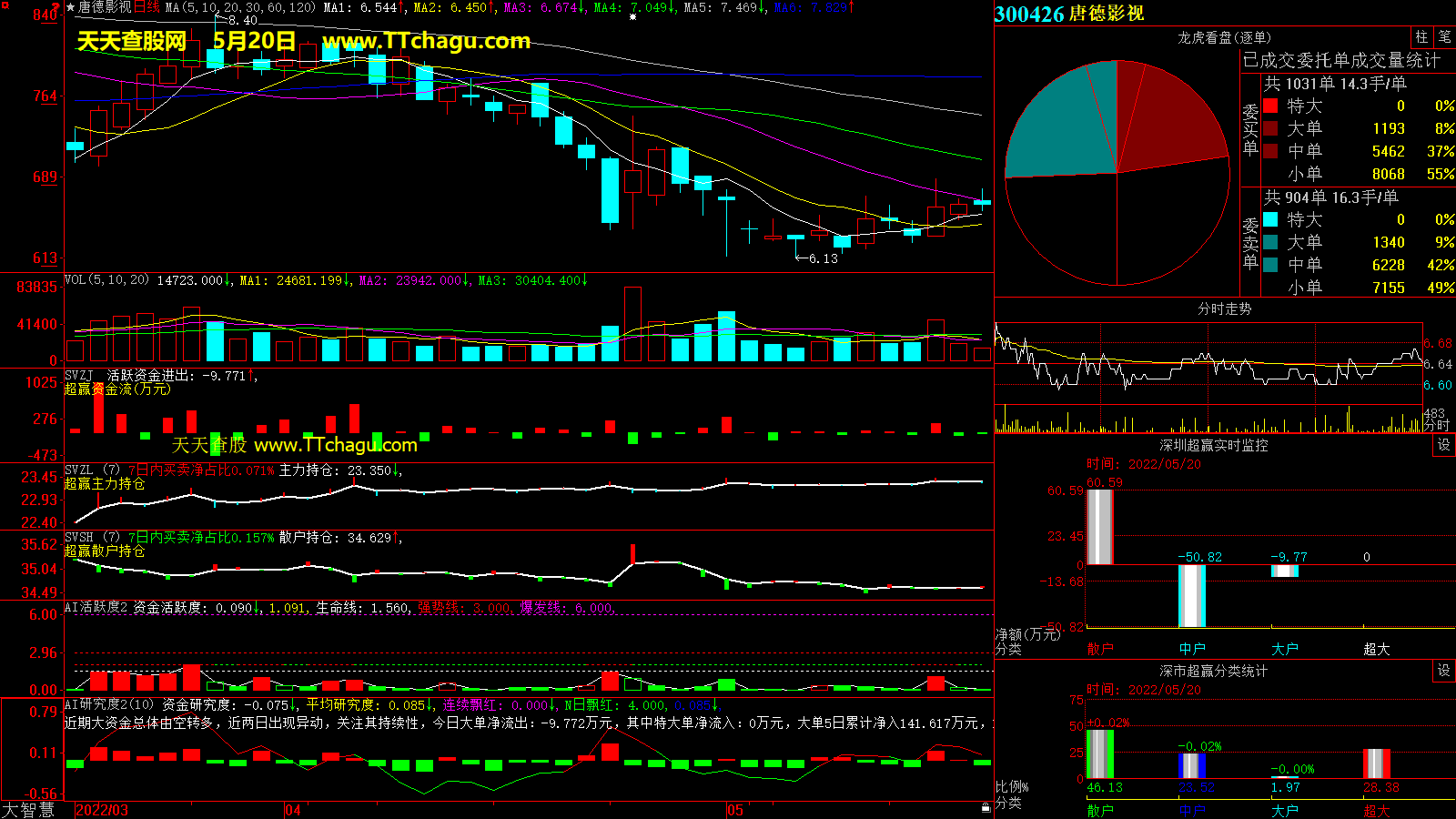
Task: Click the 05 month marker on time axis
Action: tap(735, 810)
